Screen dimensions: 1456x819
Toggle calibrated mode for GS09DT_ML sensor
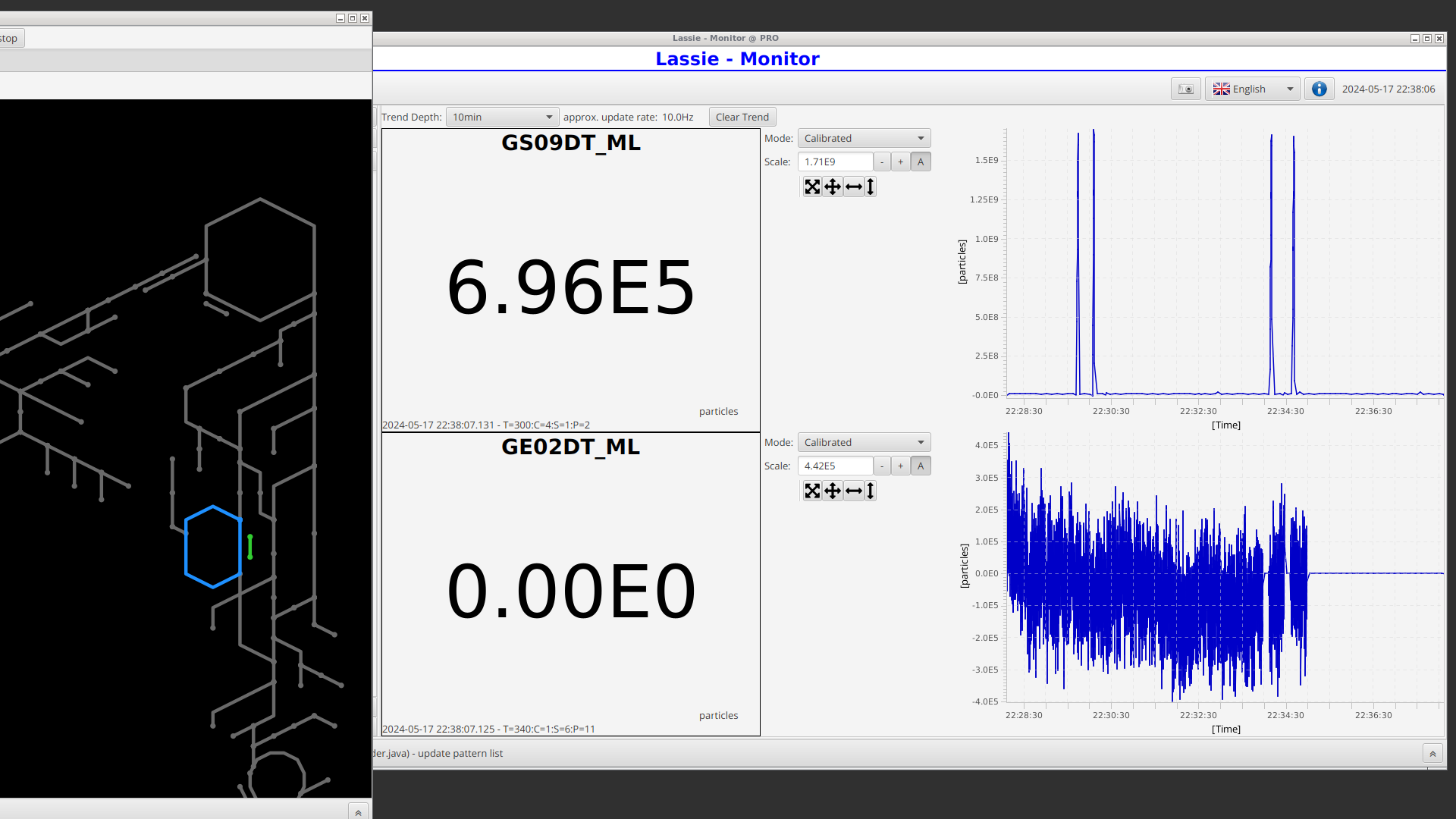tap(862, 138)
